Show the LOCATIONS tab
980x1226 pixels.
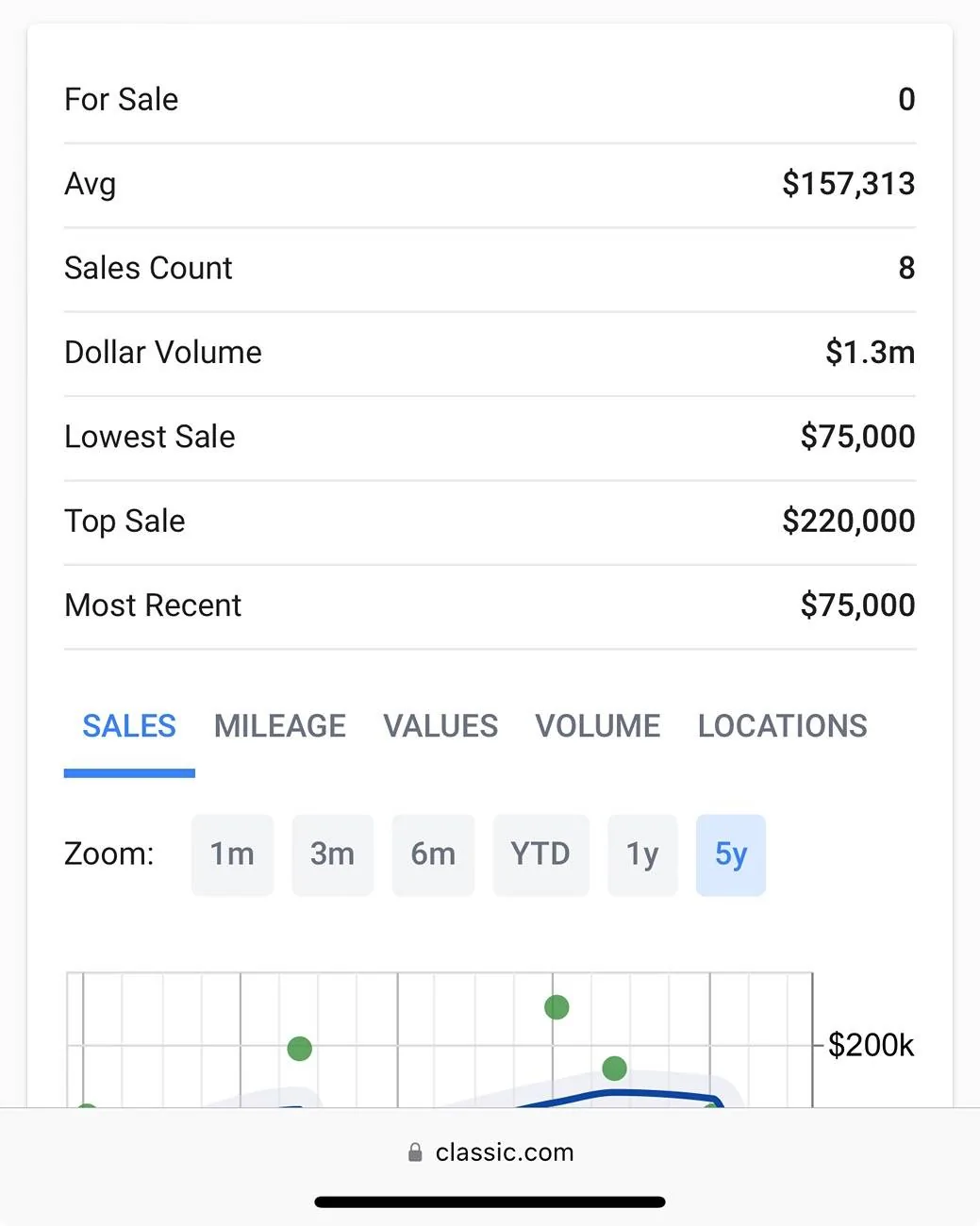(783, 726)
